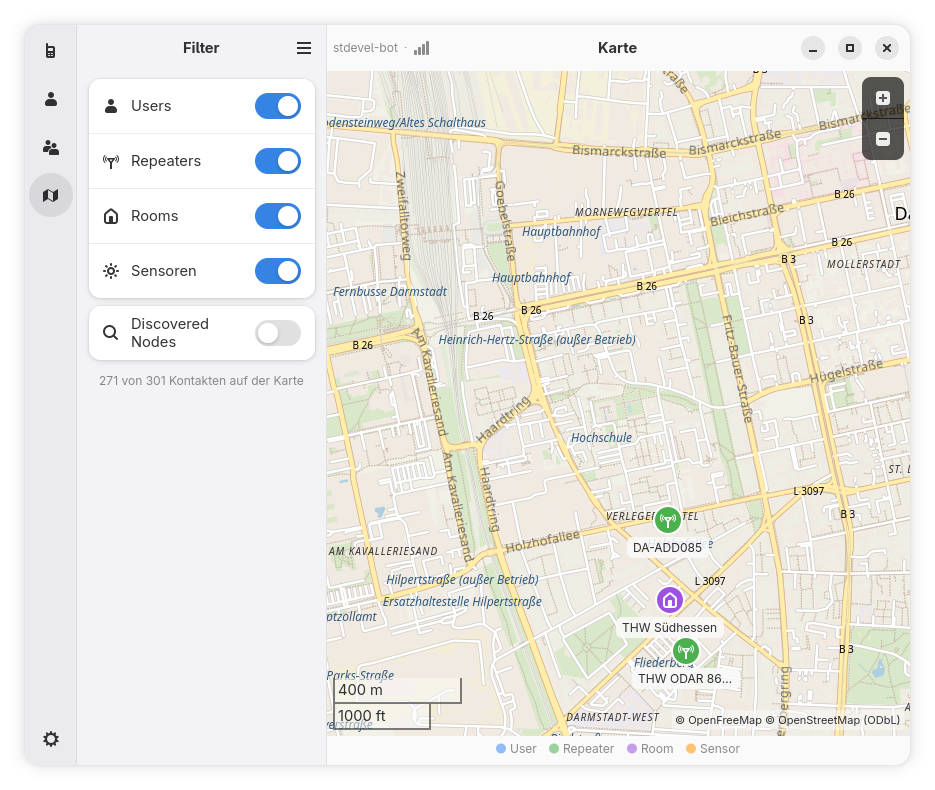Turn off the Rooms filter switch

(x=278, y=216)
